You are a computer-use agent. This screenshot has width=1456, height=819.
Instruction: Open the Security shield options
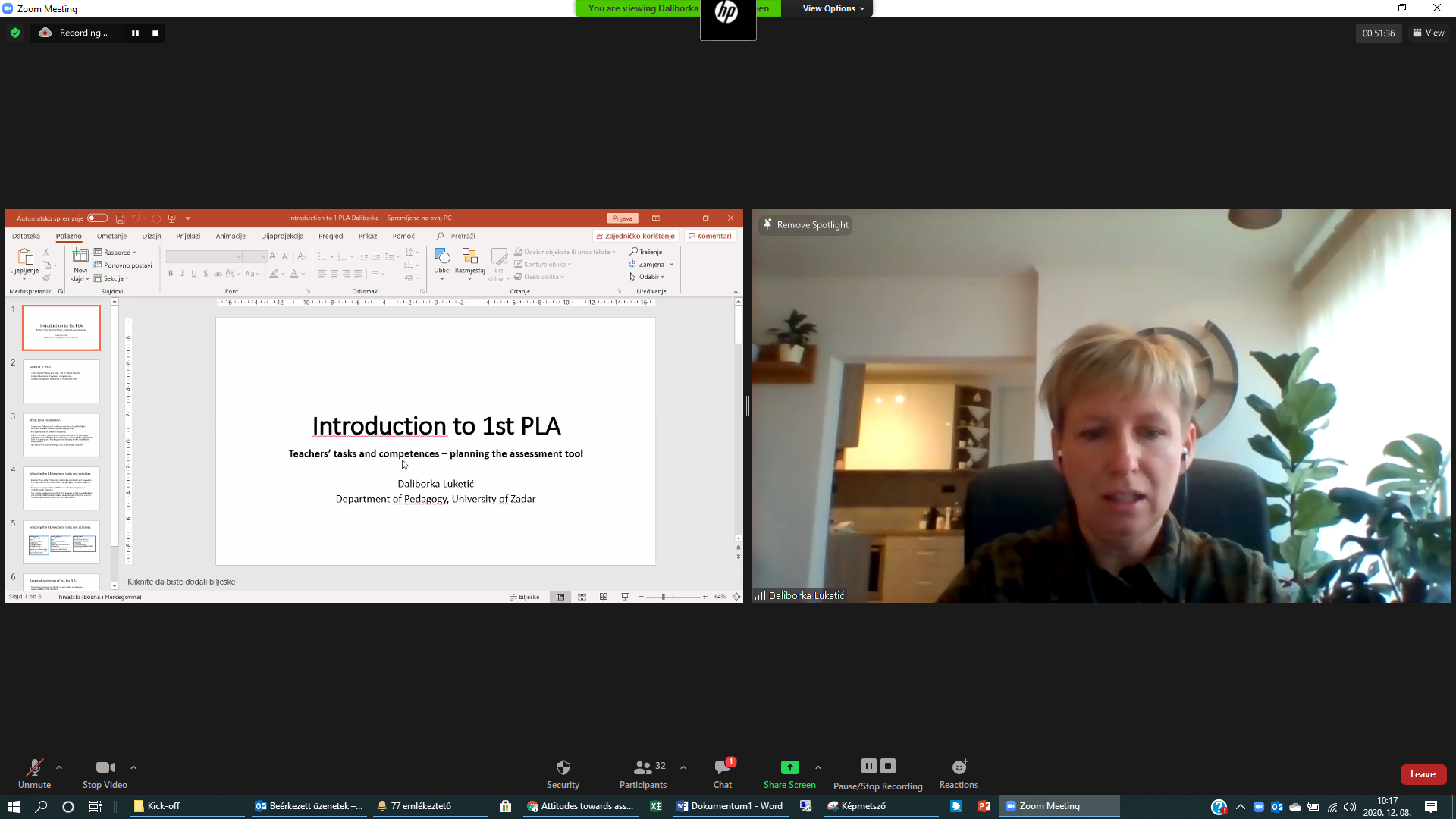[x=563, y=767]
